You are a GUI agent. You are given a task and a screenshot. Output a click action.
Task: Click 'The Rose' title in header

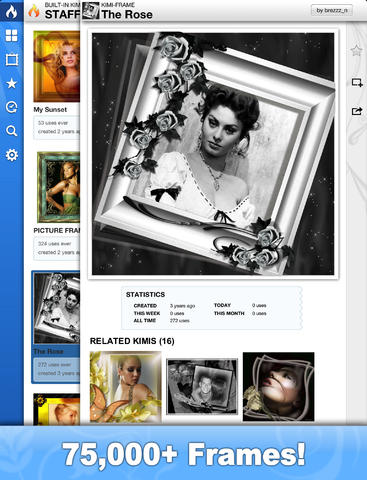click(127, 15)
